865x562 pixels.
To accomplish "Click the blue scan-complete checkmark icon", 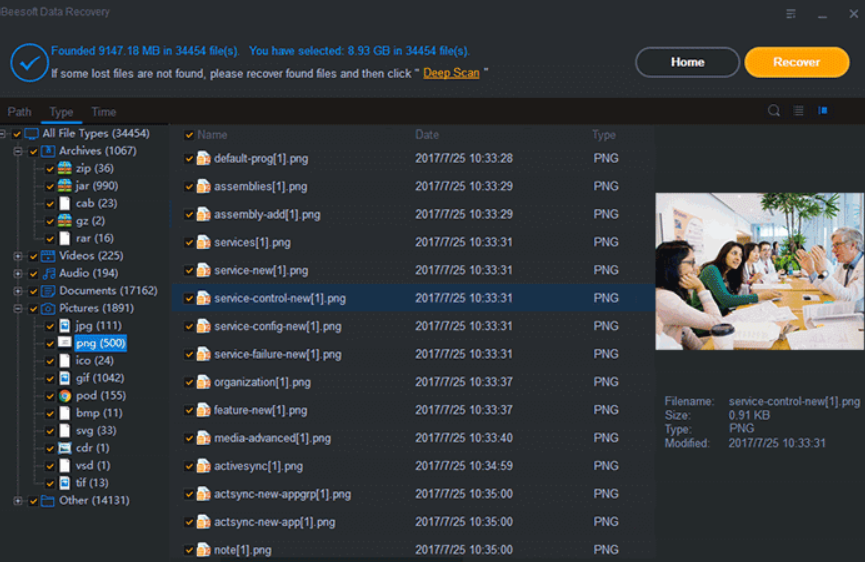I will [29, 62].
